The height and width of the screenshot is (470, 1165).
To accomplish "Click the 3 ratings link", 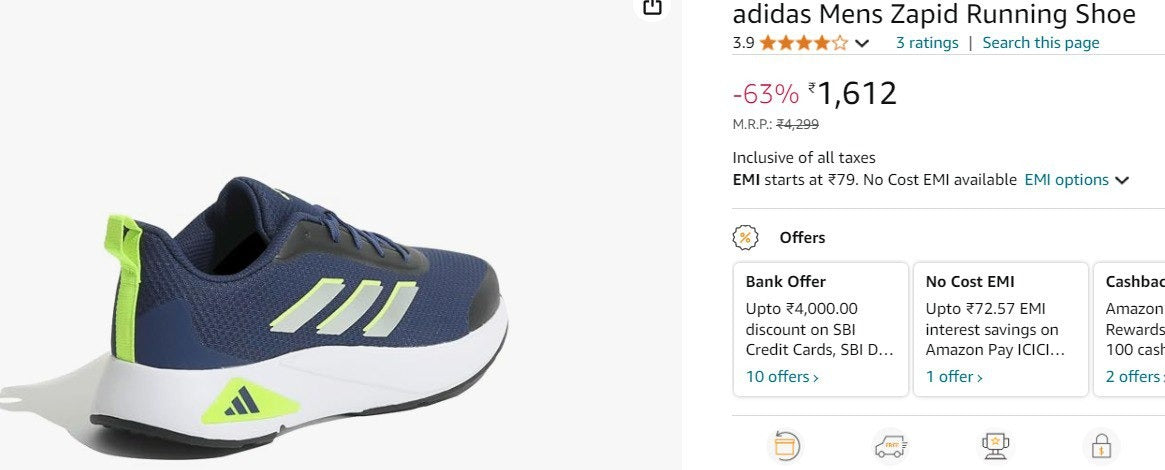I will [x=926, y=43].
